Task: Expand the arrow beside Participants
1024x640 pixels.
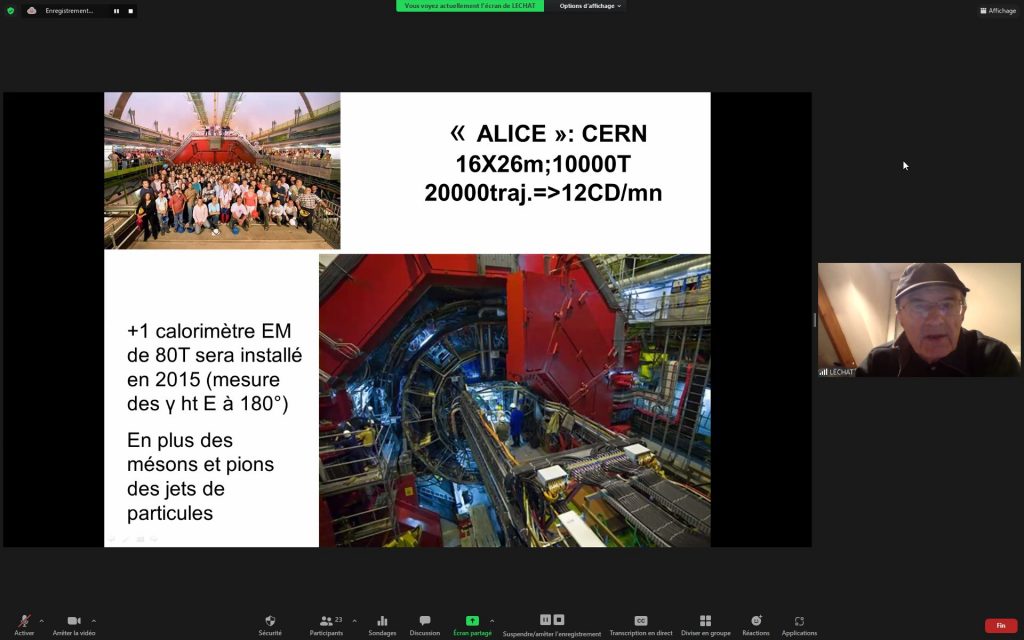Action: 354,620
